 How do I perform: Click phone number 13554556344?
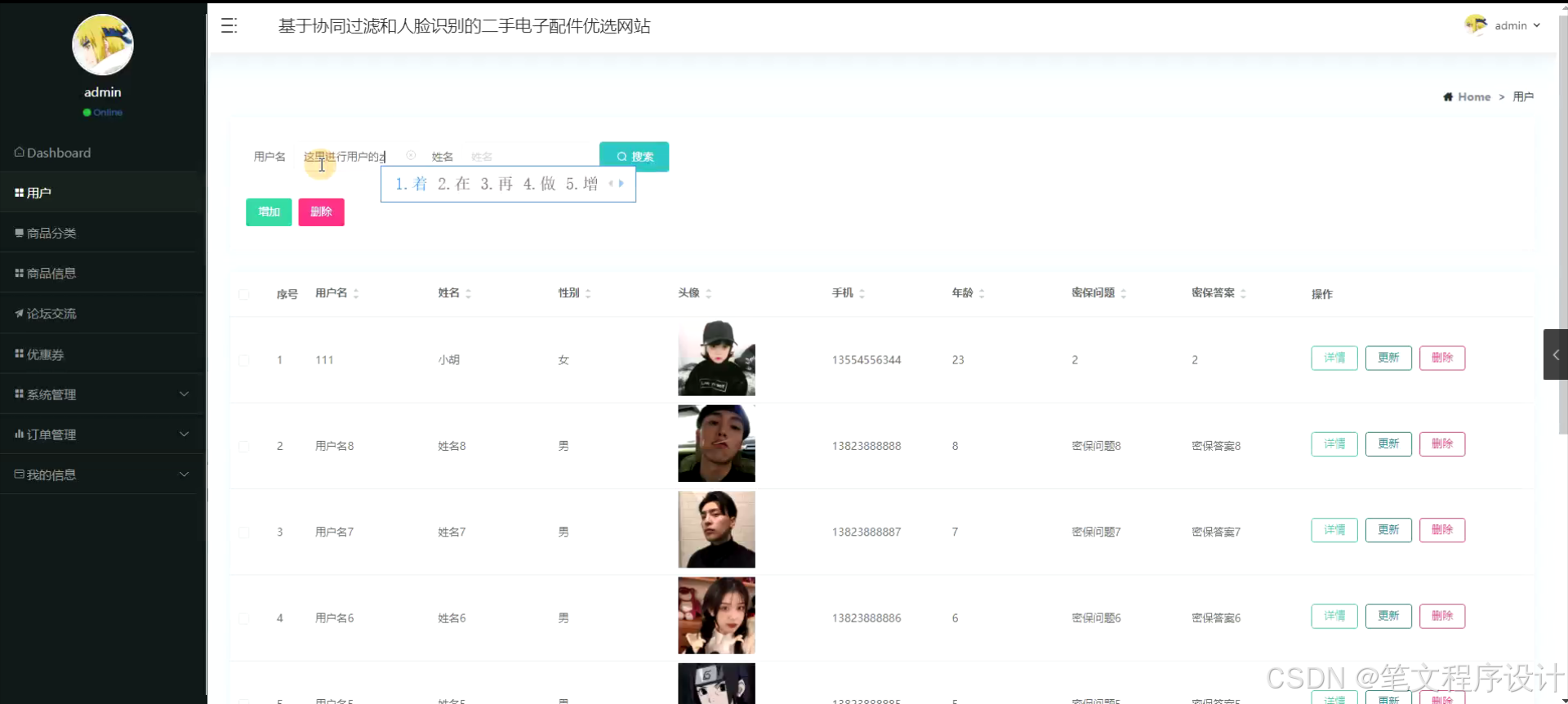(x=866, y=360)
